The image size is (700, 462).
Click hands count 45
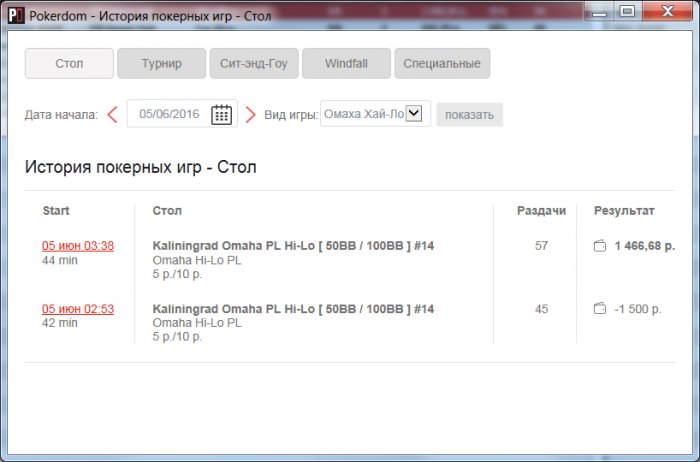click(x=541, y=309)
